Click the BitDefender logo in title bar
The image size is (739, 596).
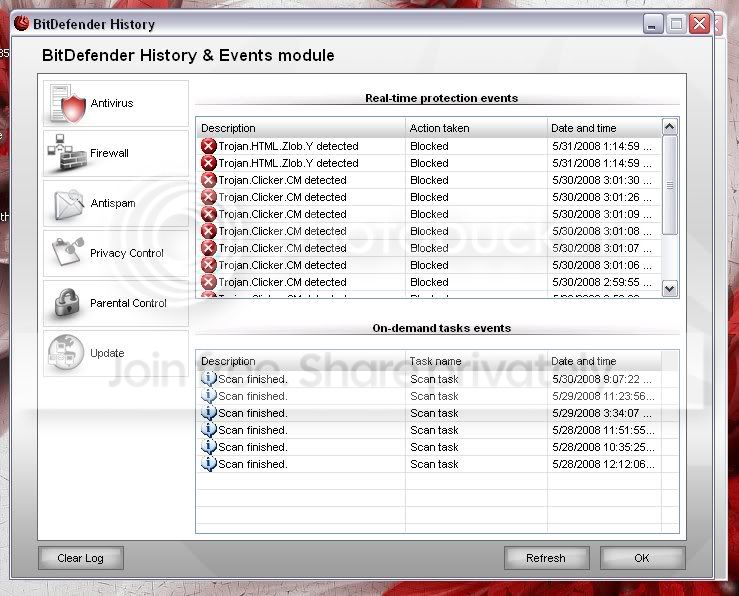[x=21, y=24]
